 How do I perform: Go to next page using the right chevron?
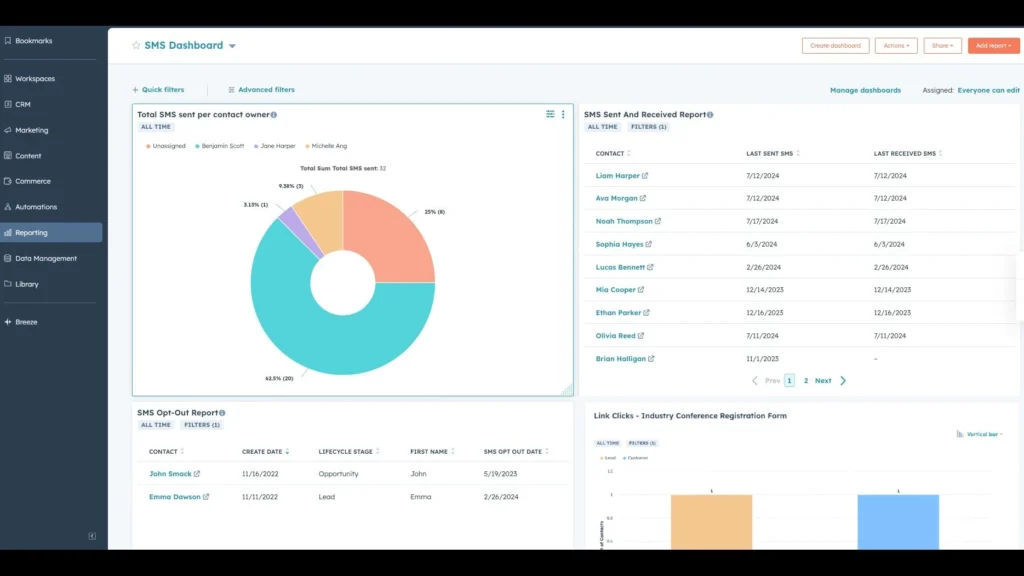pos(843,381)
